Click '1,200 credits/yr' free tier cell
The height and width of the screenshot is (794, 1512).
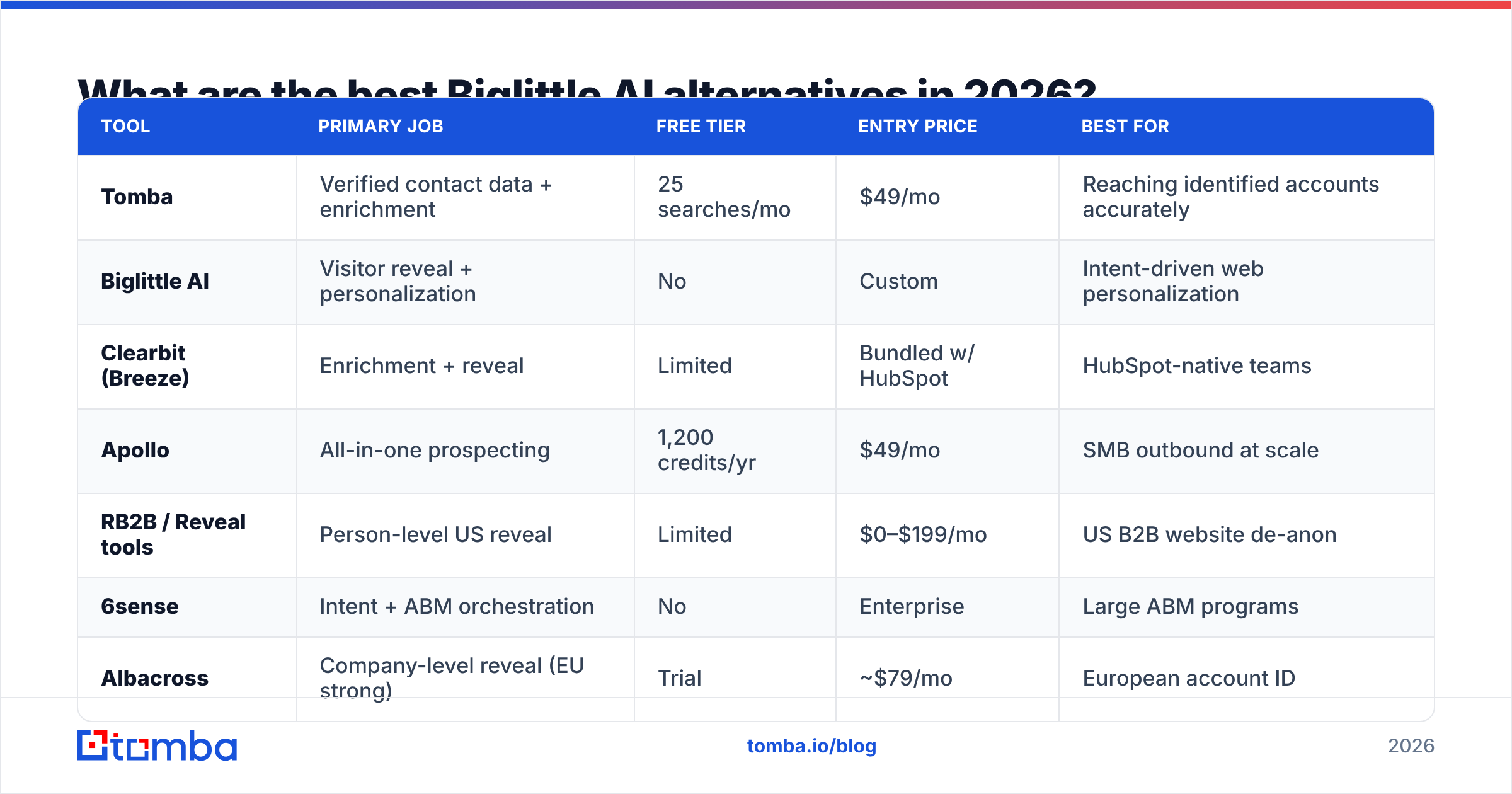click(x=735, y=451)
